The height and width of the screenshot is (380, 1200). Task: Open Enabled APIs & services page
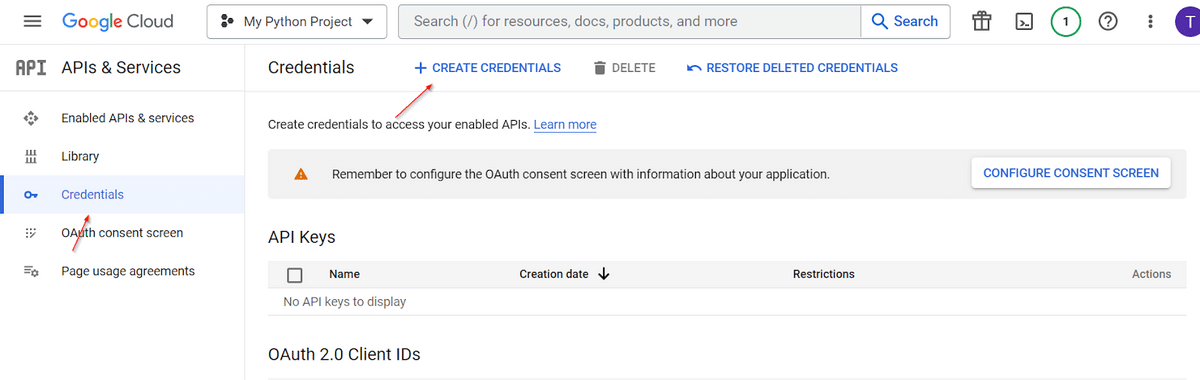(127, 118)
